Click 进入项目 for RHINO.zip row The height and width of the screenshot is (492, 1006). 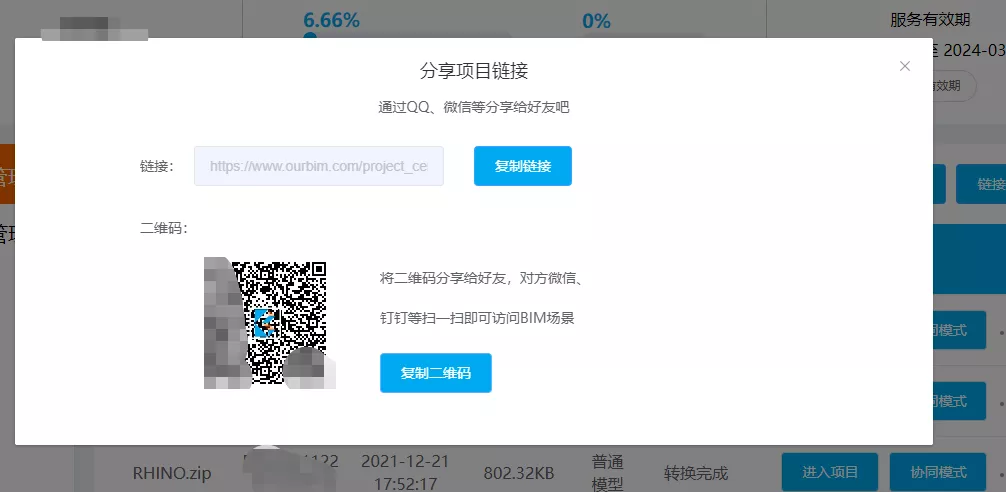click(830, 473)
